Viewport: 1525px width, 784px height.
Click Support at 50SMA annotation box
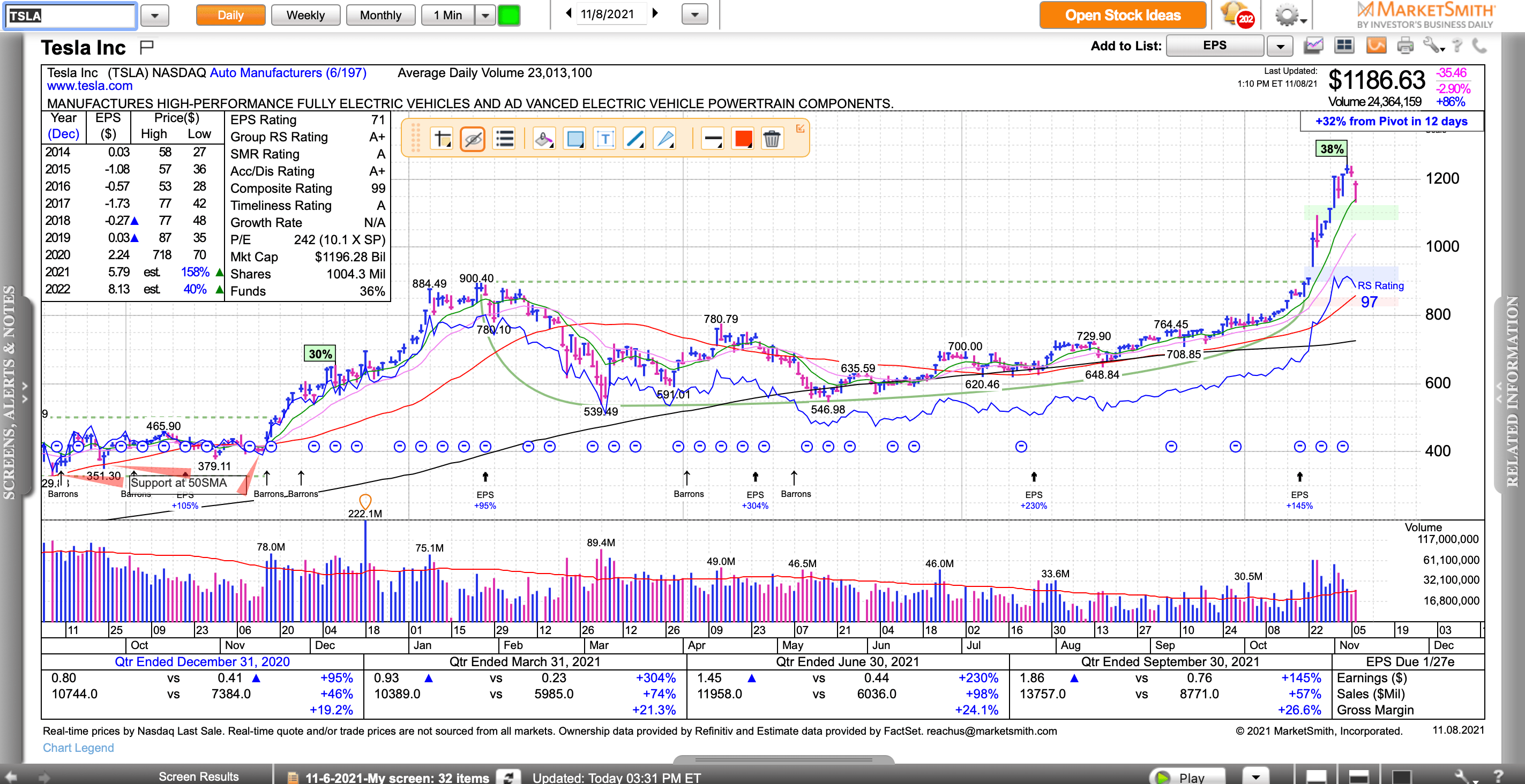tap(187, 484)
